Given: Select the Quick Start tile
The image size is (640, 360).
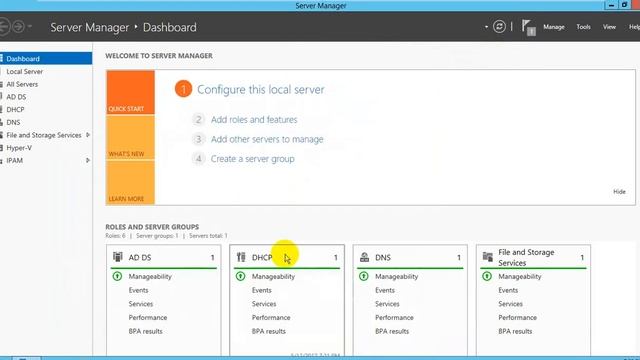Looking at the screenshot, I should point(131,92).
